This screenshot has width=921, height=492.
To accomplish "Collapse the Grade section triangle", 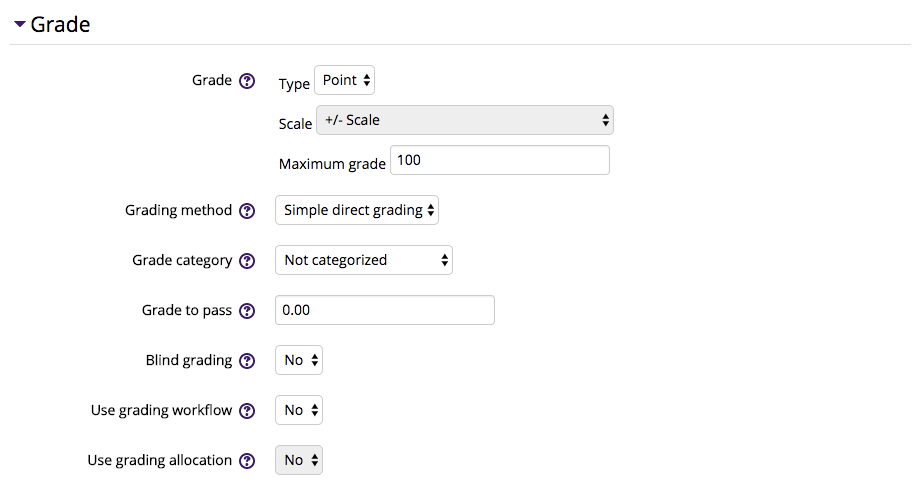I will point(20,24).
